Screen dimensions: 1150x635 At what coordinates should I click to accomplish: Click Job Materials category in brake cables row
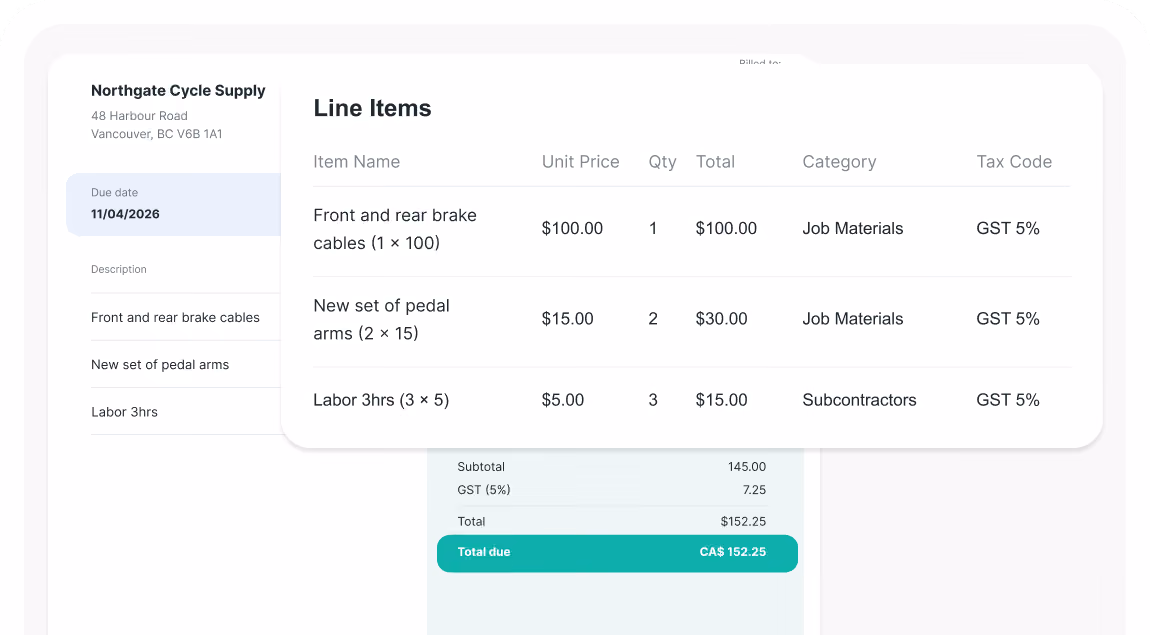tap(853, 229)
